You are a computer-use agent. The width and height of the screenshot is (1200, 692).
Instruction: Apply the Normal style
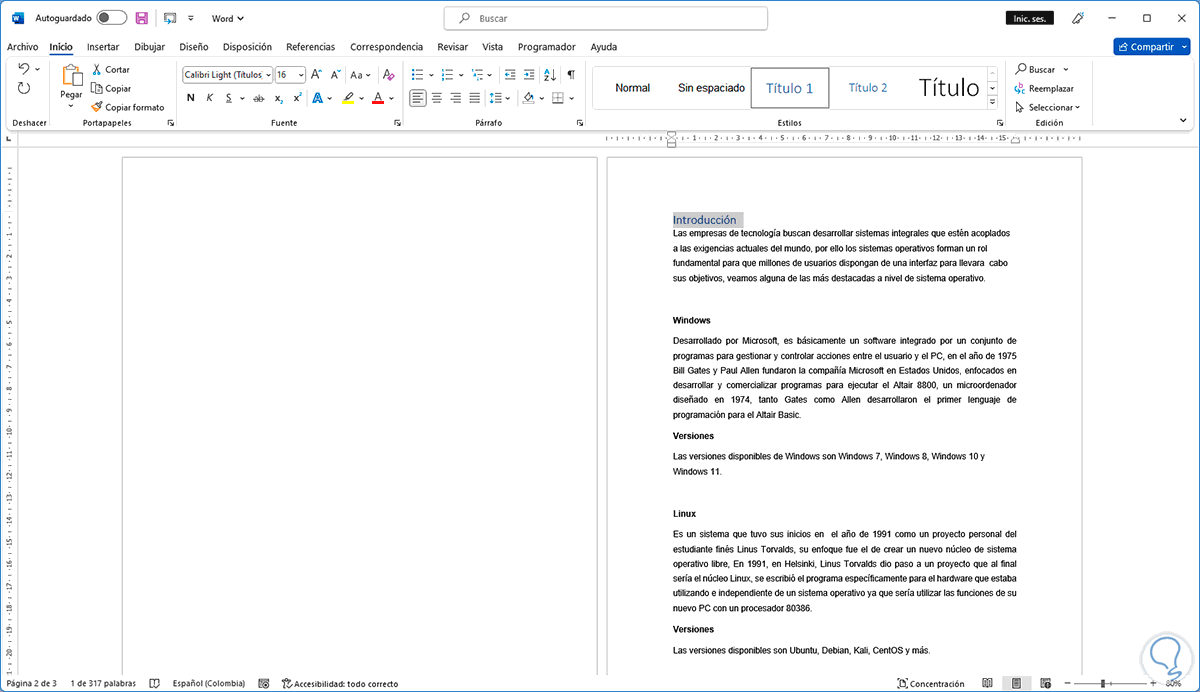coord(632,88)
